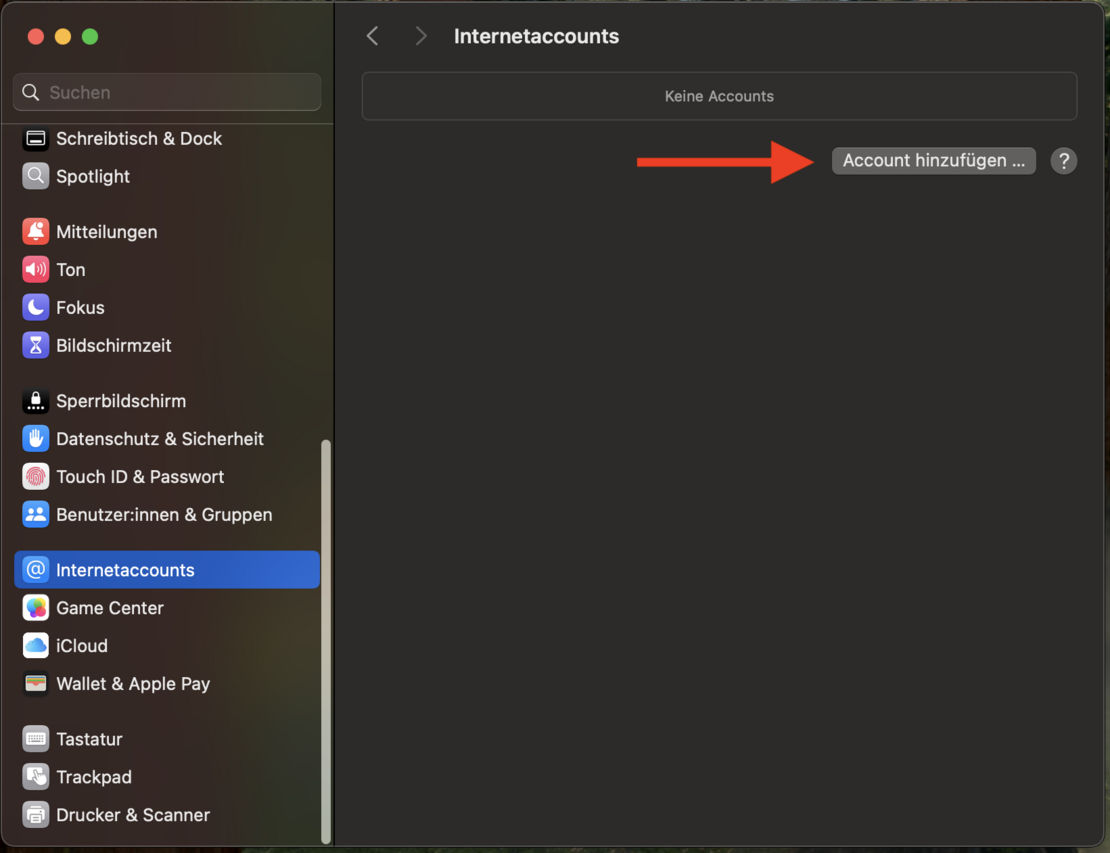The image size is (1110, 853).
Task: Open Fokus moon icon
Action: tap(35, 307)
